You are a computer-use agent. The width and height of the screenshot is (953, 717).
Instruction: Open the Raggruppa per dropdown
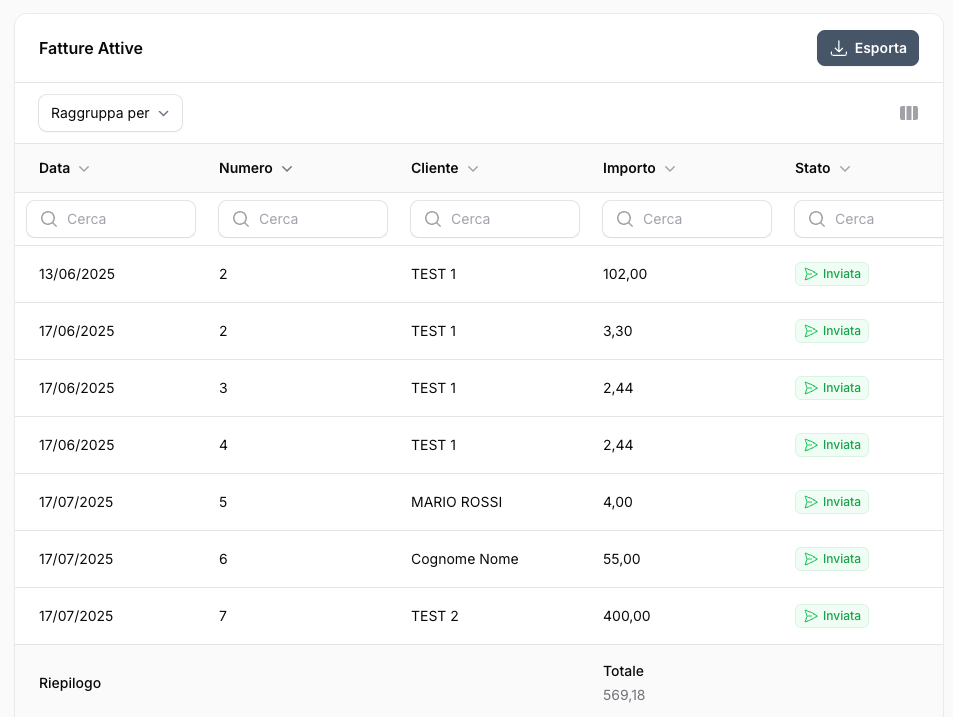click(x=110, y=113)
